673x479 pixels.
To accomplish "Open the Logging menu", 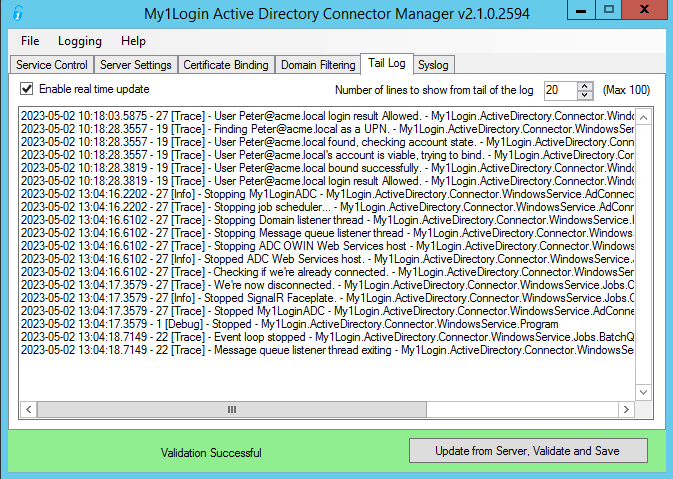I will 80,41.
